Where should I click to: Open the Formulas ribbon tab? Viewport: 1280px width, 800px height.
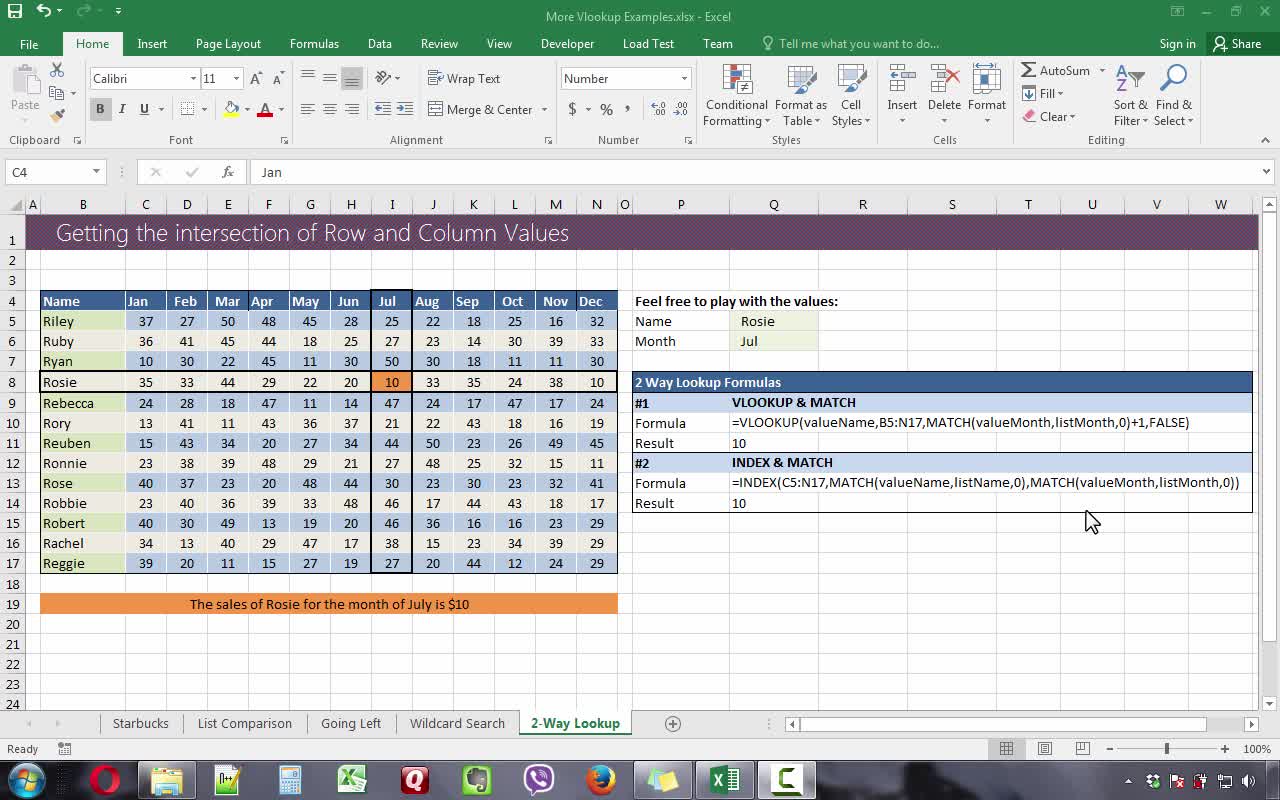pos(314,44)
